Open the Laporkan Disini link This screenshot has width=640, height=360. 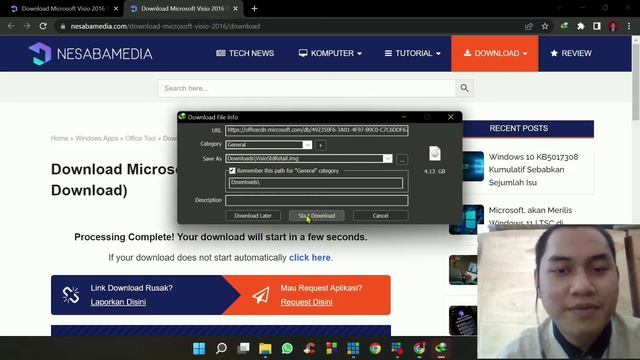[118, 302]
